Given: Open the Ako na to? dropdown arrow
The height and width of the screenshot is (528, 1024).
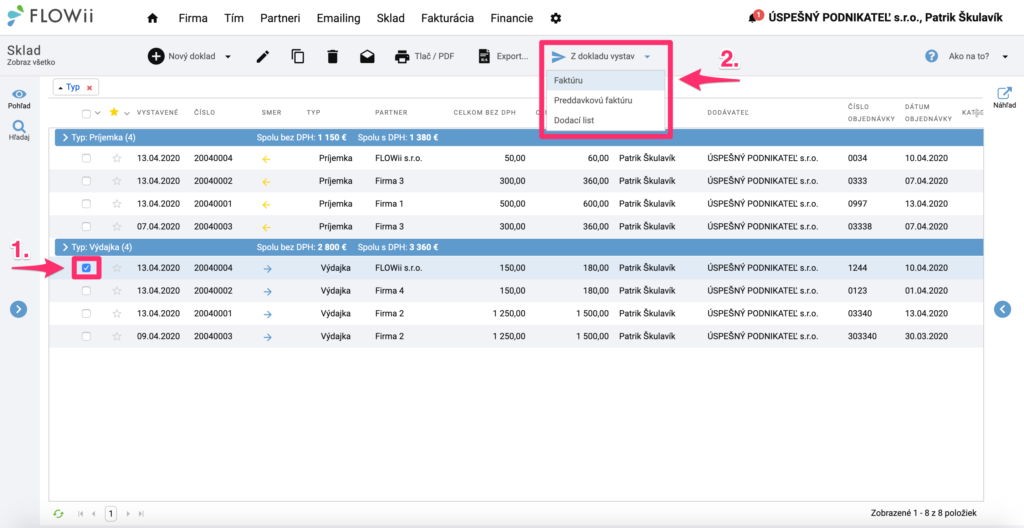Looking at the screenshot, I should 1004,57.
